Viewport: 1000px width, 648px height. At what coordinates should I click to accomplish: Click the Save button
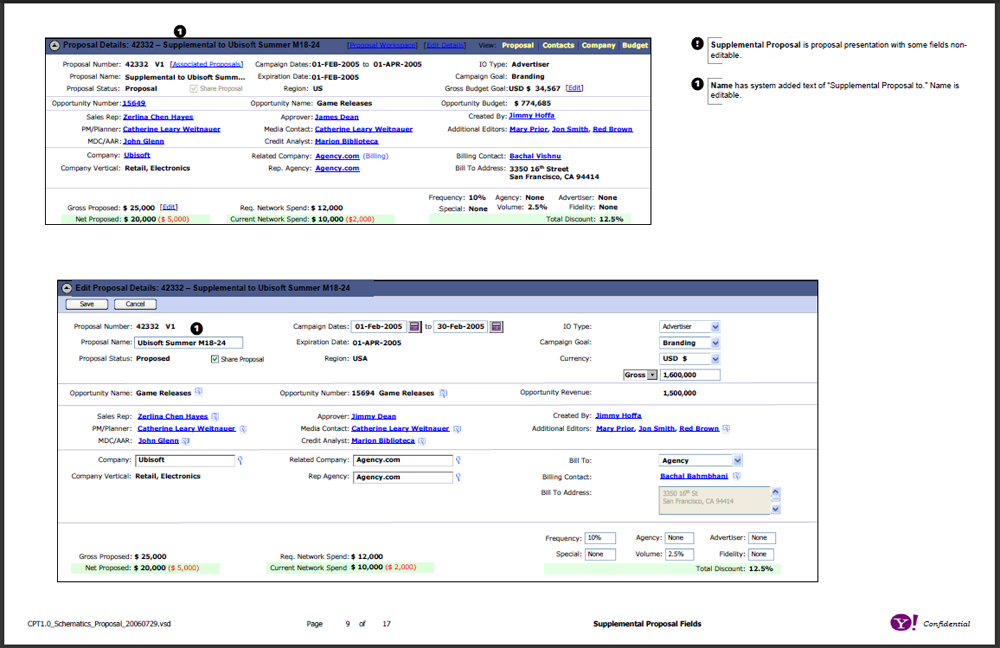click(x=86, y=304)
